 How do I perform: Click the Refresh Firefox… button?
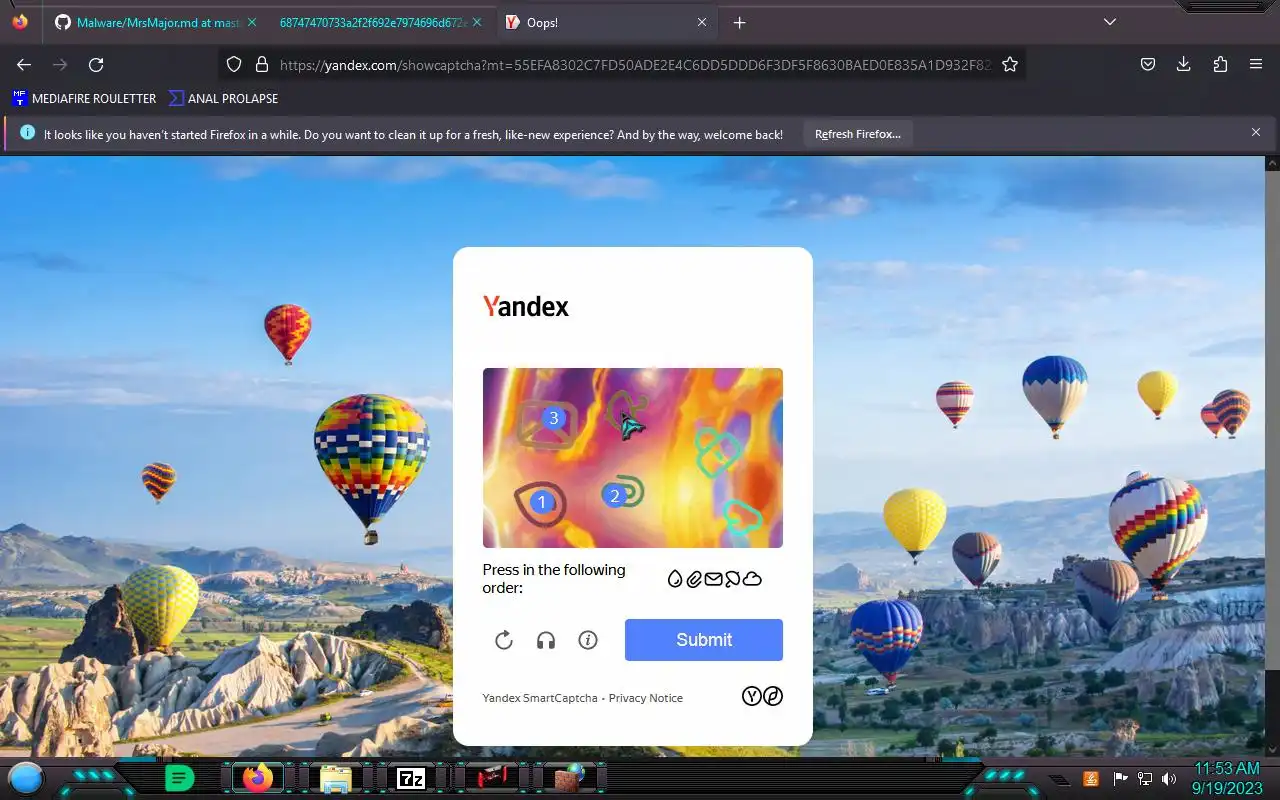click(857, 134)
